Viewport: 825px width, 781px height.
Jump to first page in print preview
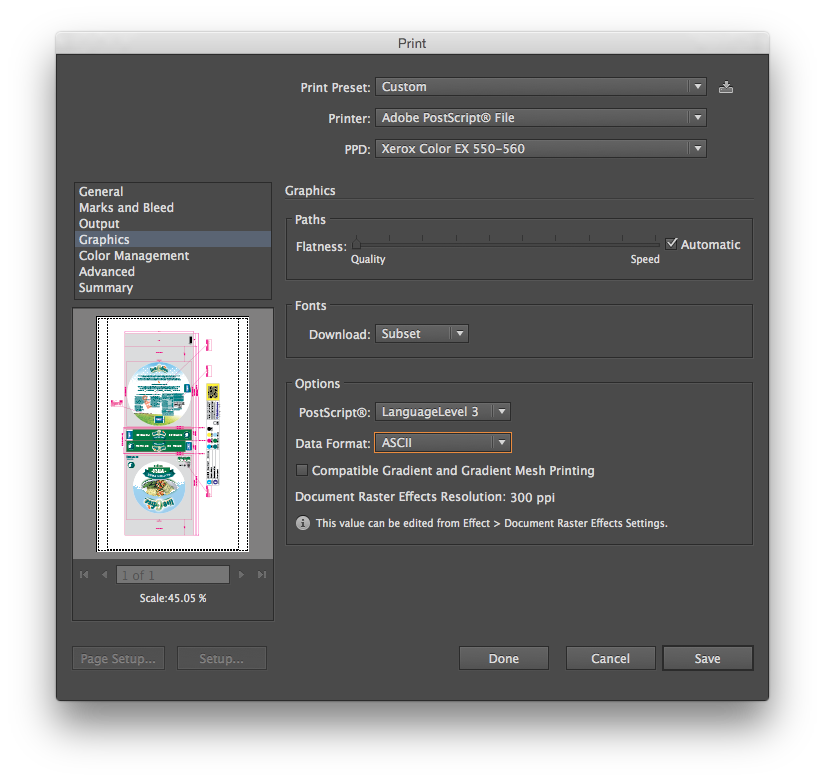[84, 574]
